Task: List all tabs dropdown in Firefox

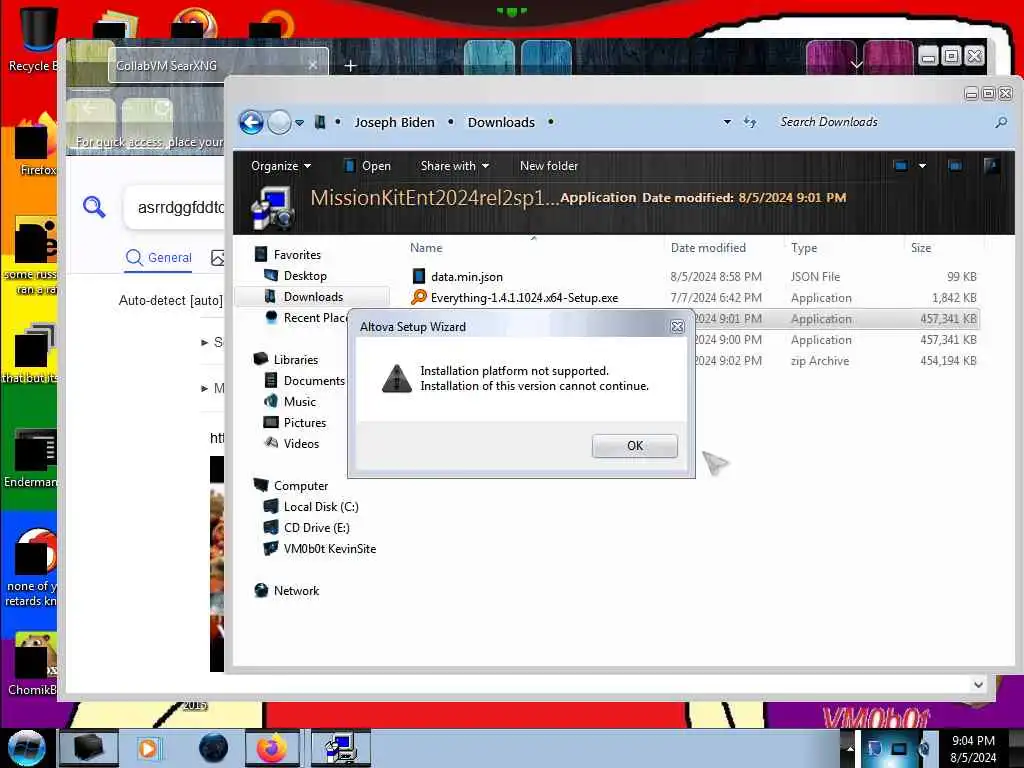Action: coord(856,65)
